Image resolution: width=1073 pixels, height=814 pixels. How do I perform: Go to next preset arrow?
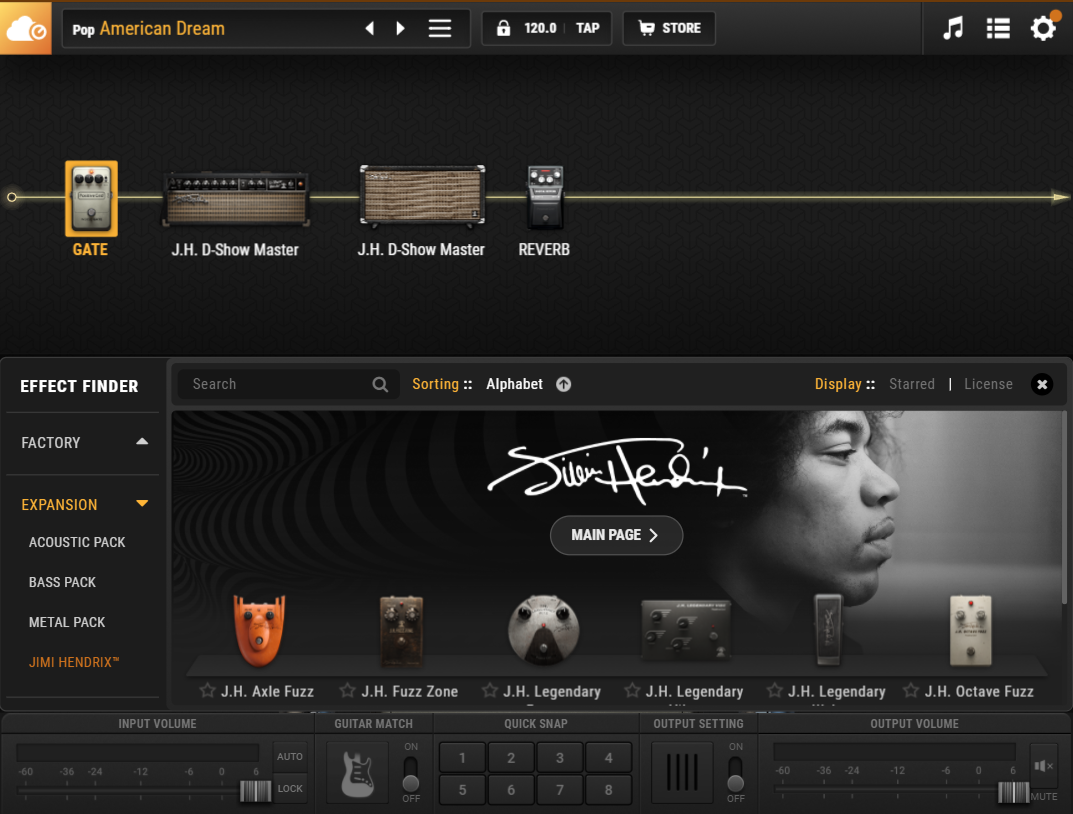(401, 28)
